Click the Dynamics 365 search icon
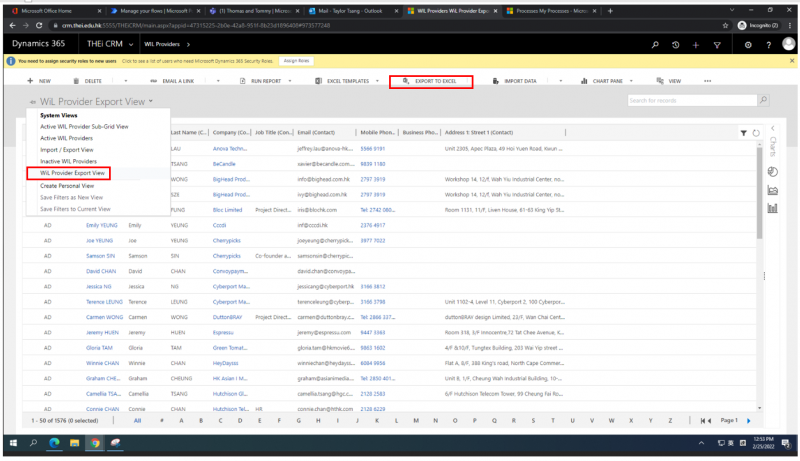The width and height of the screenshot is (800, 461). [x=655, y=45]
